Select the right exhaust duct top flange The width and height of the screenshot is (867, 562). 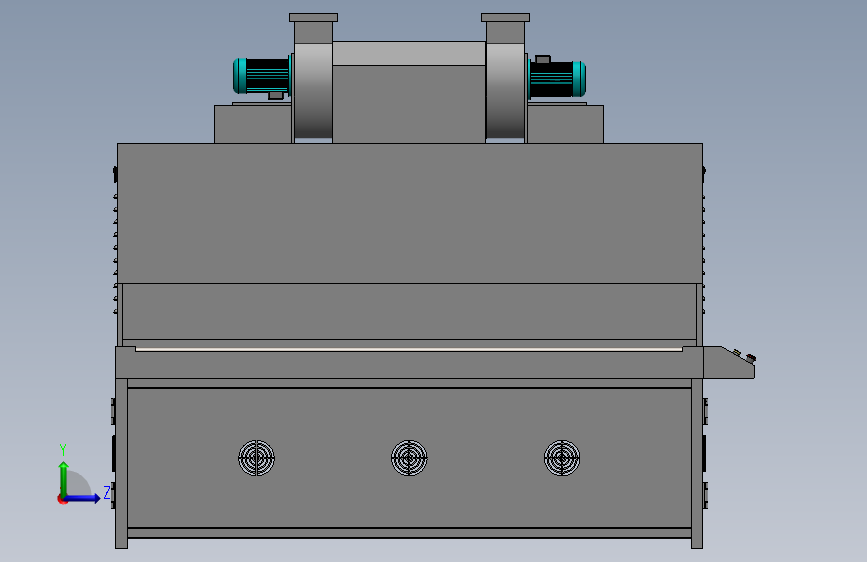(x=505, y=18)
